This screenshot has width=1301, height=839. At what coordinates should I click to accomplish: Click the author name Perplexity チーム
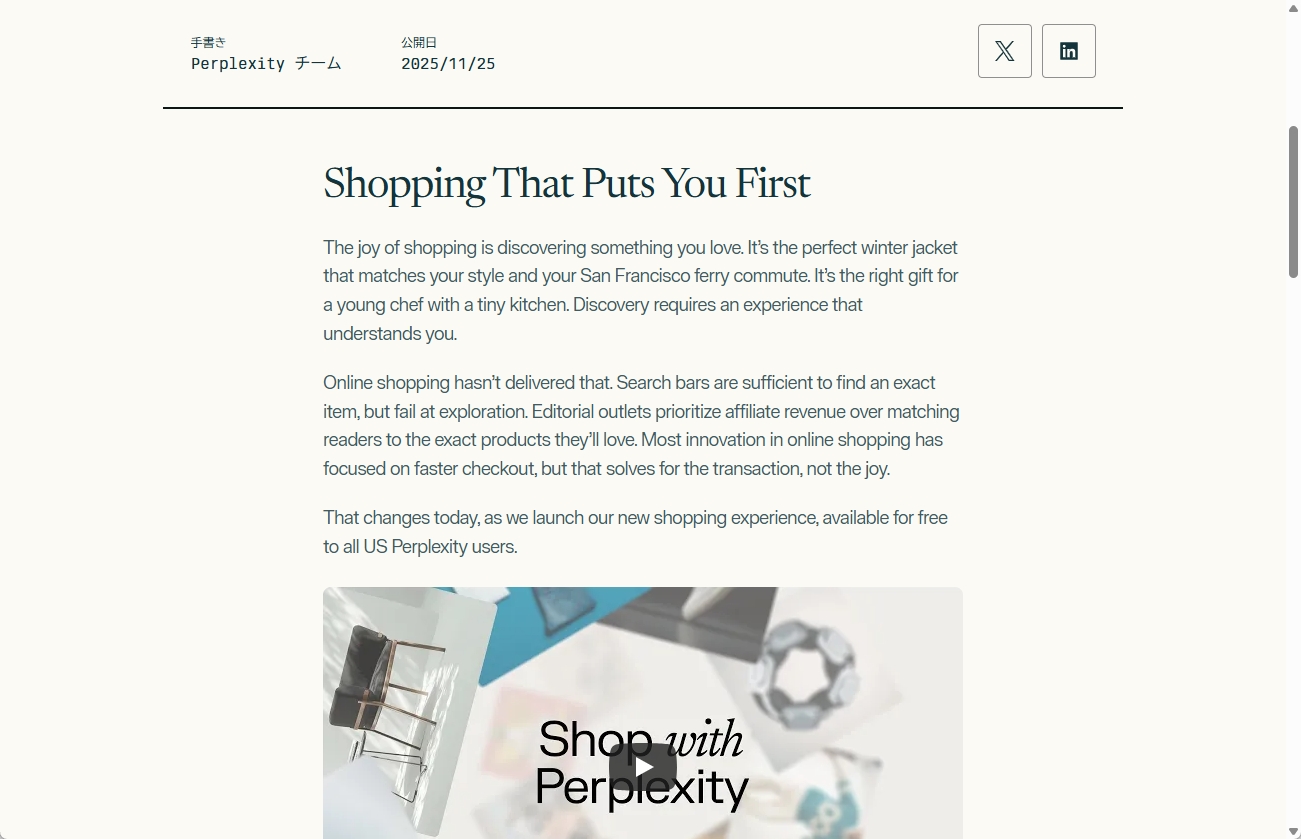(266, 63)
